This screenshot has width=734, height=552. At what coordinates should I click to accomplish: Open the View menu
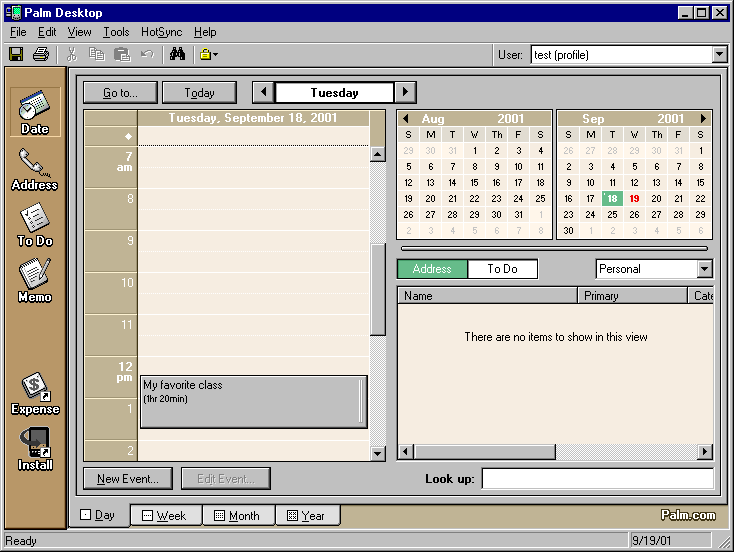click(79, 32)
